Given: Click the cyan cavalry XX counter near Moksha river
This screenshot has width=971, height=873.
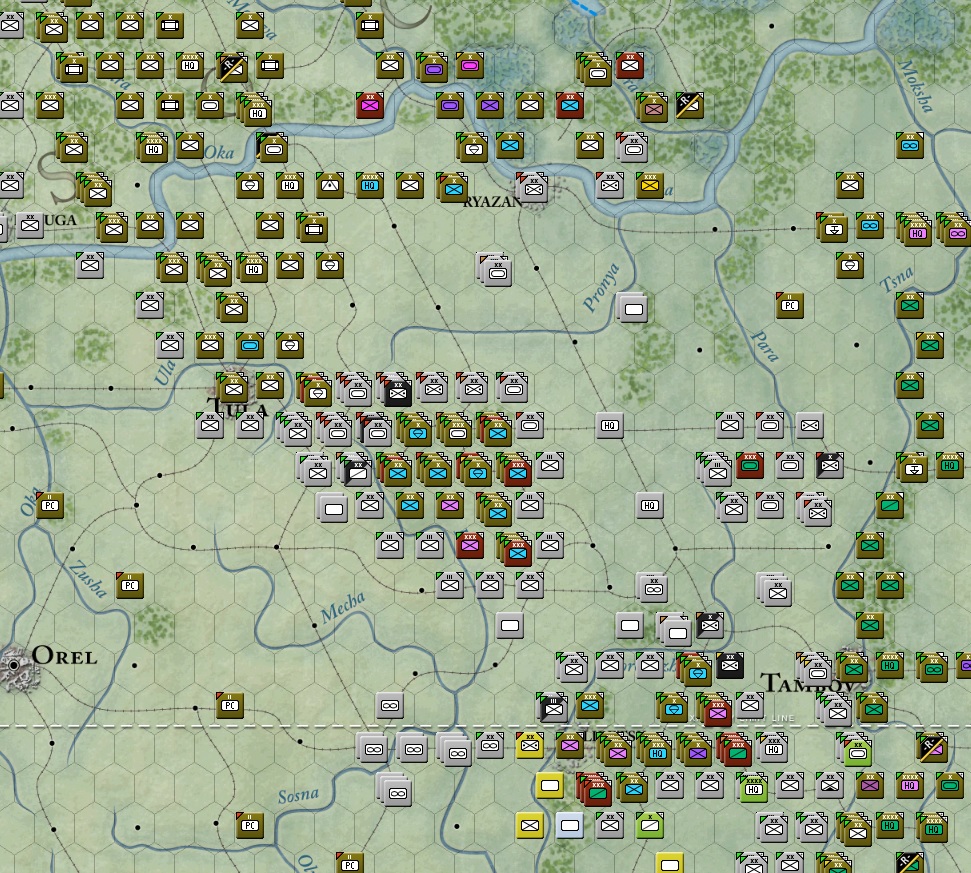Looking at the screenshot, I should coord(910,146).
